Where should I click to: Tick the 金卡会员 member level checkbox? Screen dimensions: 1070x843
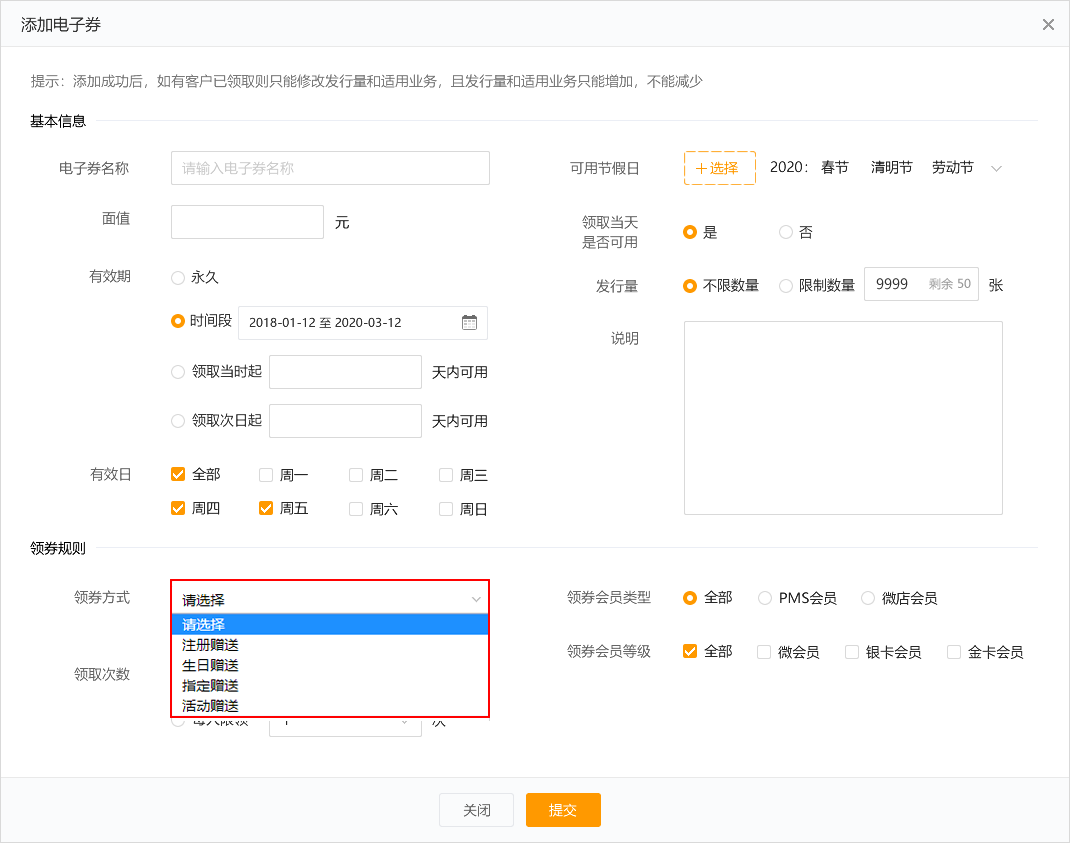pyautogui.click(x=954, y=652)
